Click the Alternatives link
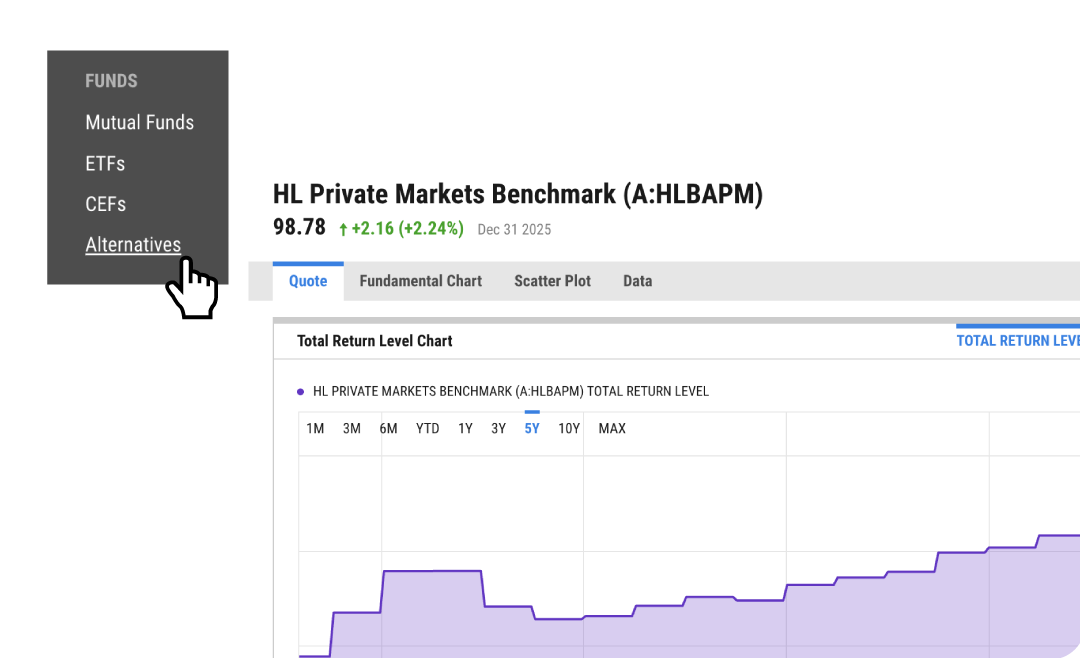The width and height of the screenshot is (1080, 658). tap(133, 245)
